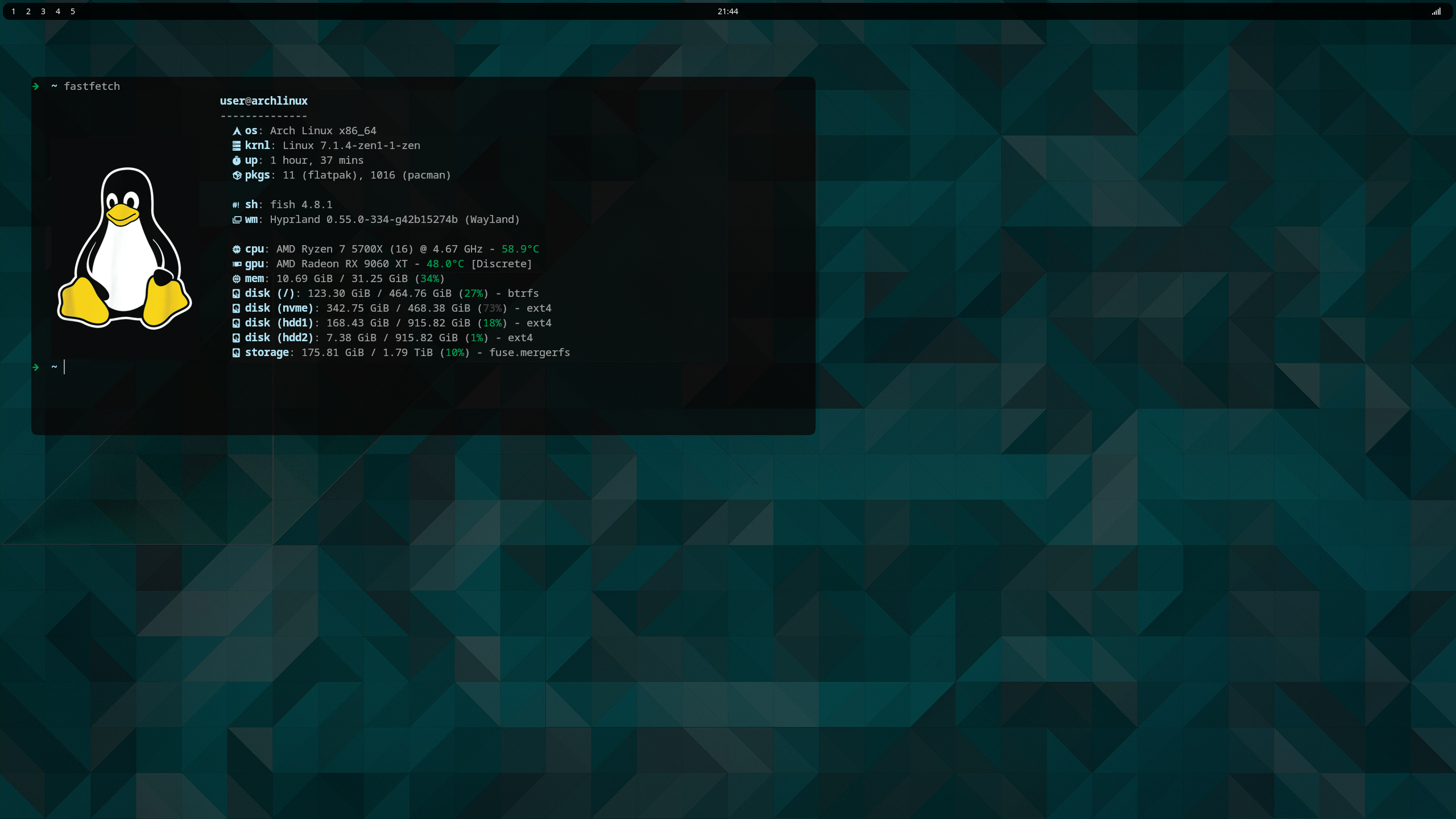
Task: Click the memory icon beside mem
Action: coord(237,279)
